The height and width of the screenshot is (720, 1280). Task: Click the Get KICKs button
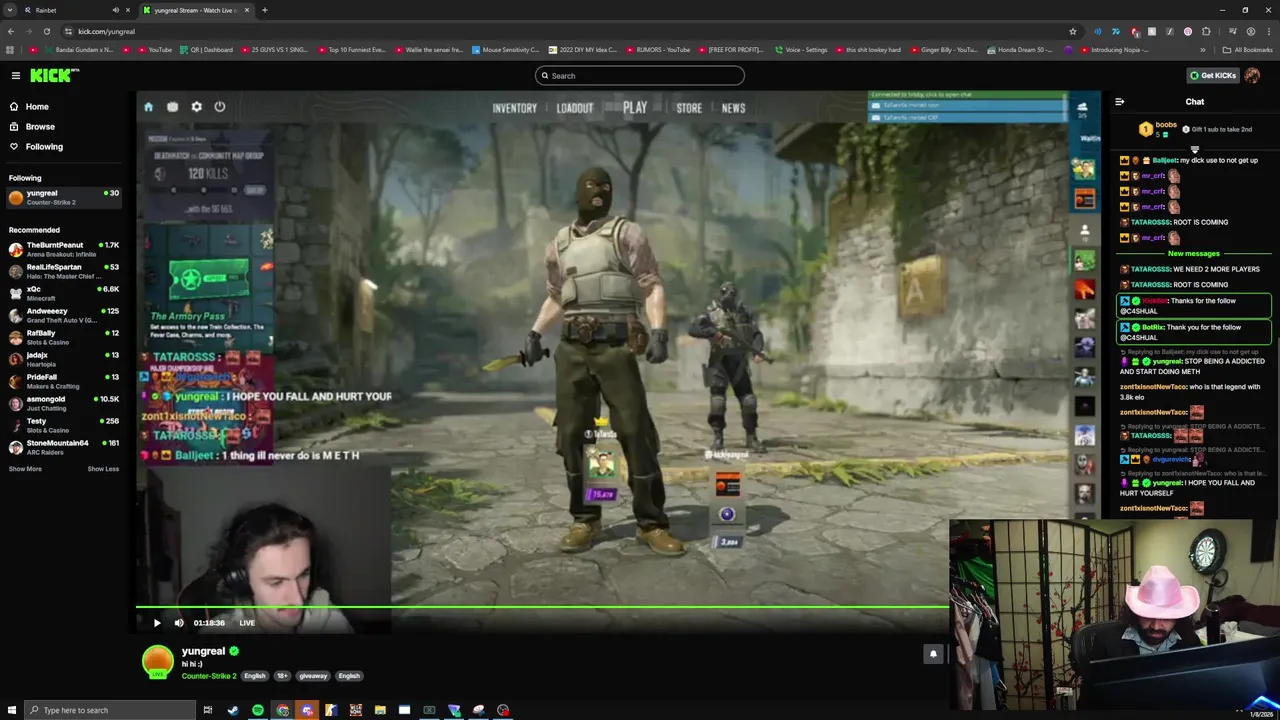[1213, 76]
